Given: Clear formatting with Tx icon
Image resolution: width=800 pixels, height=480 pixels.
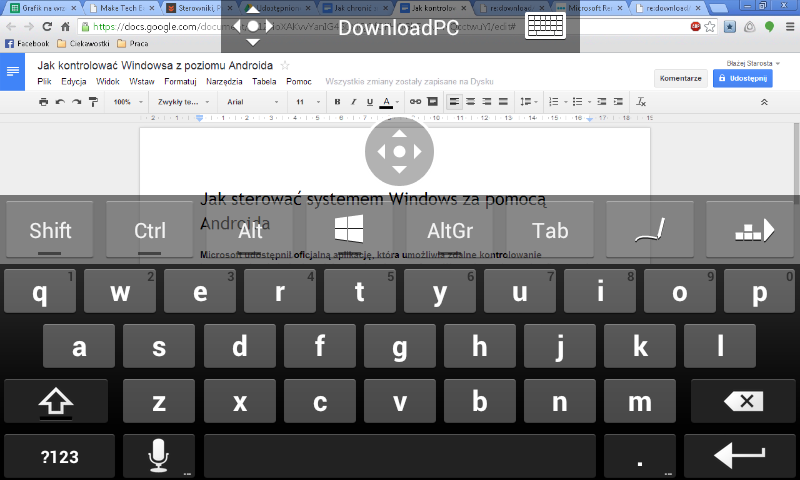Looking at the screenshot, I should [641, 102].
